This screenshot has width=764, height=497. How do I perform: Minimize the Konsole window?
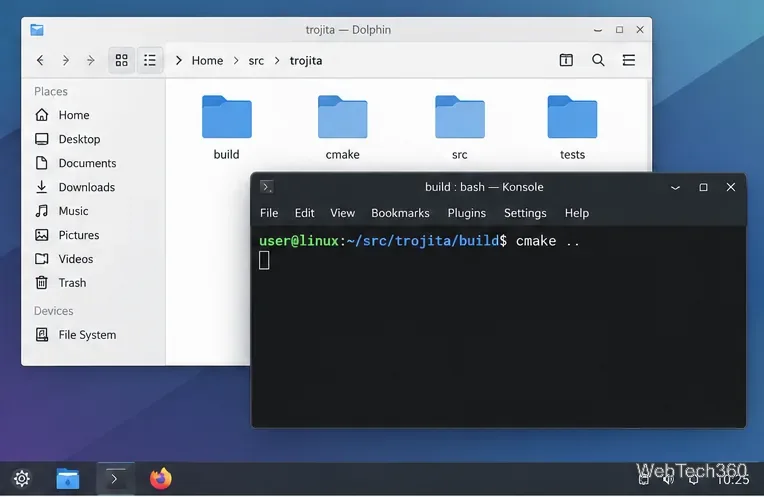pos(675,188)
